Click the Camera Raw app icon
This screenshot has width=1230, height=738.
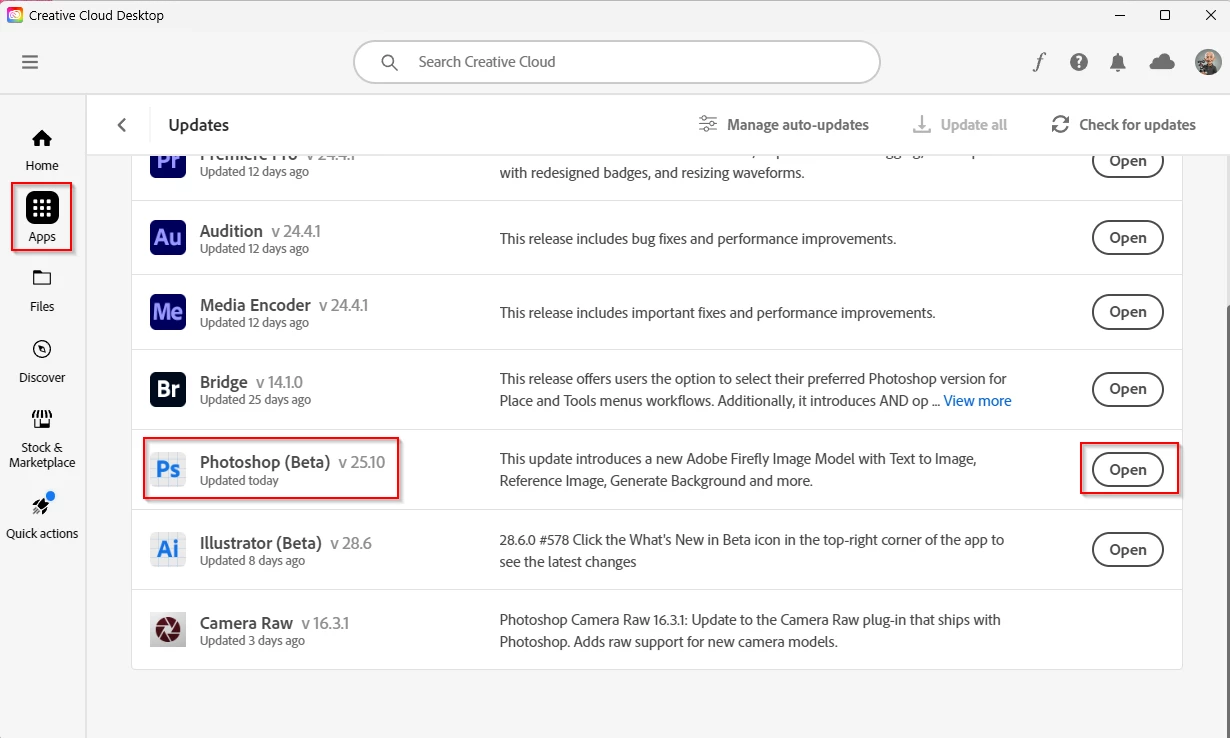pos(168,630)
